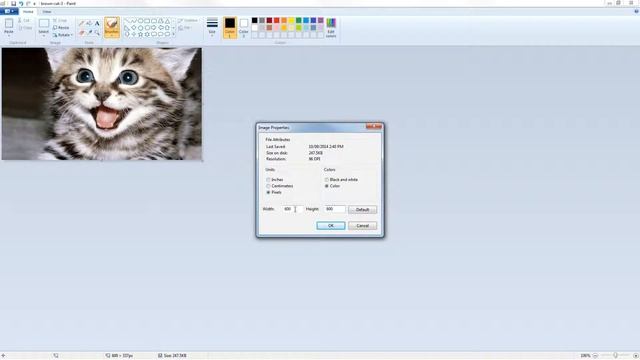Click the Default button
Image resolution: width=640 pixels, height=360 pixels.
tap(362, 210)
